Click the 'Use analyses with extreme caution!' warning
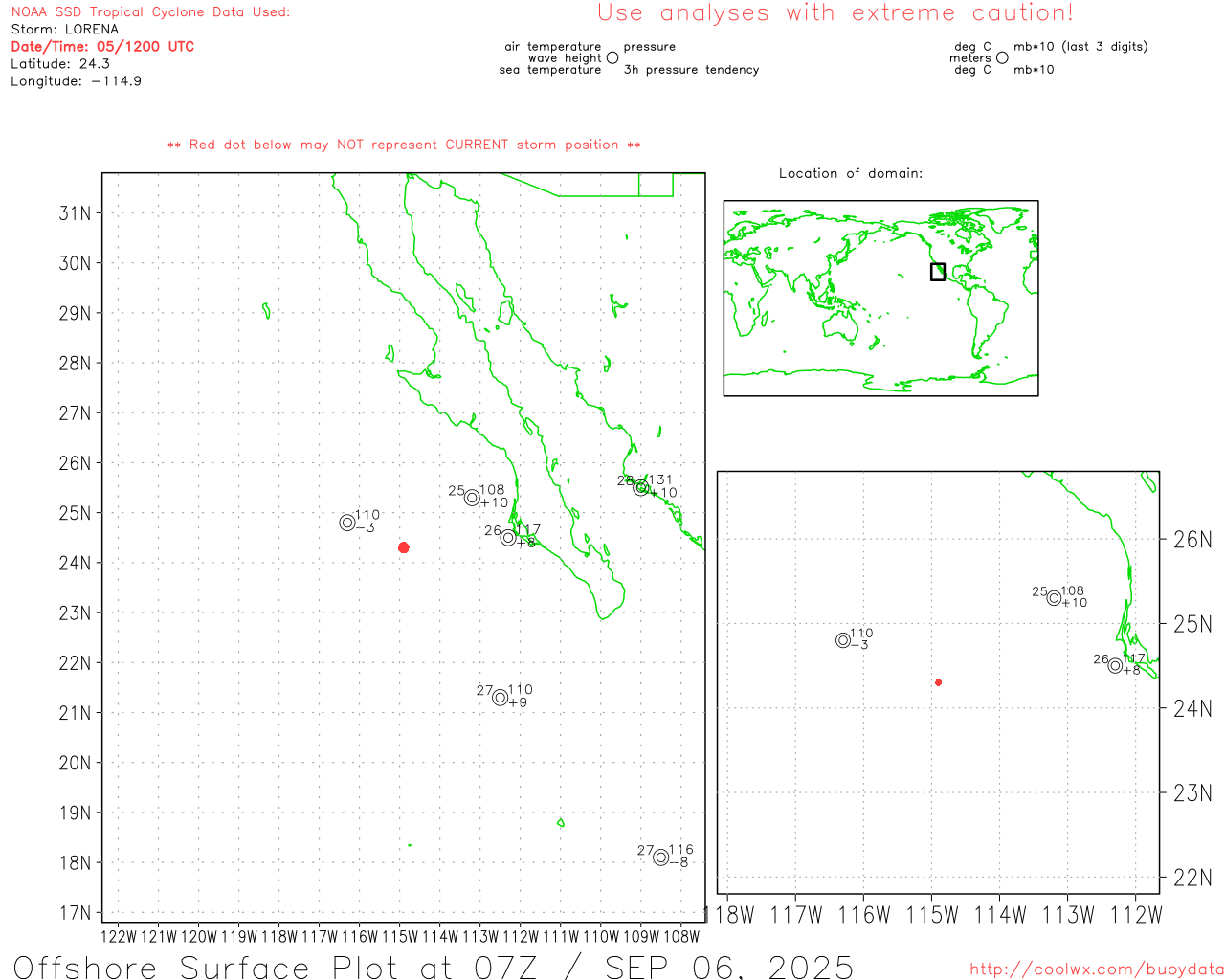1225x980 pixels. point(835,12)
